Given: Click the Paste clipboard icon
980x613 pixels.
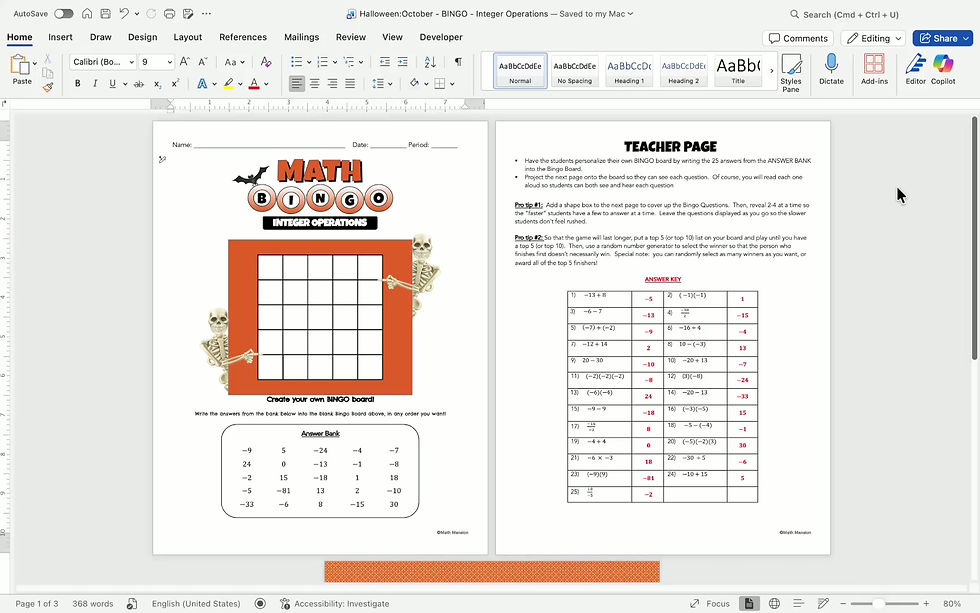Looking at the screenshot, I should [20, 65].
